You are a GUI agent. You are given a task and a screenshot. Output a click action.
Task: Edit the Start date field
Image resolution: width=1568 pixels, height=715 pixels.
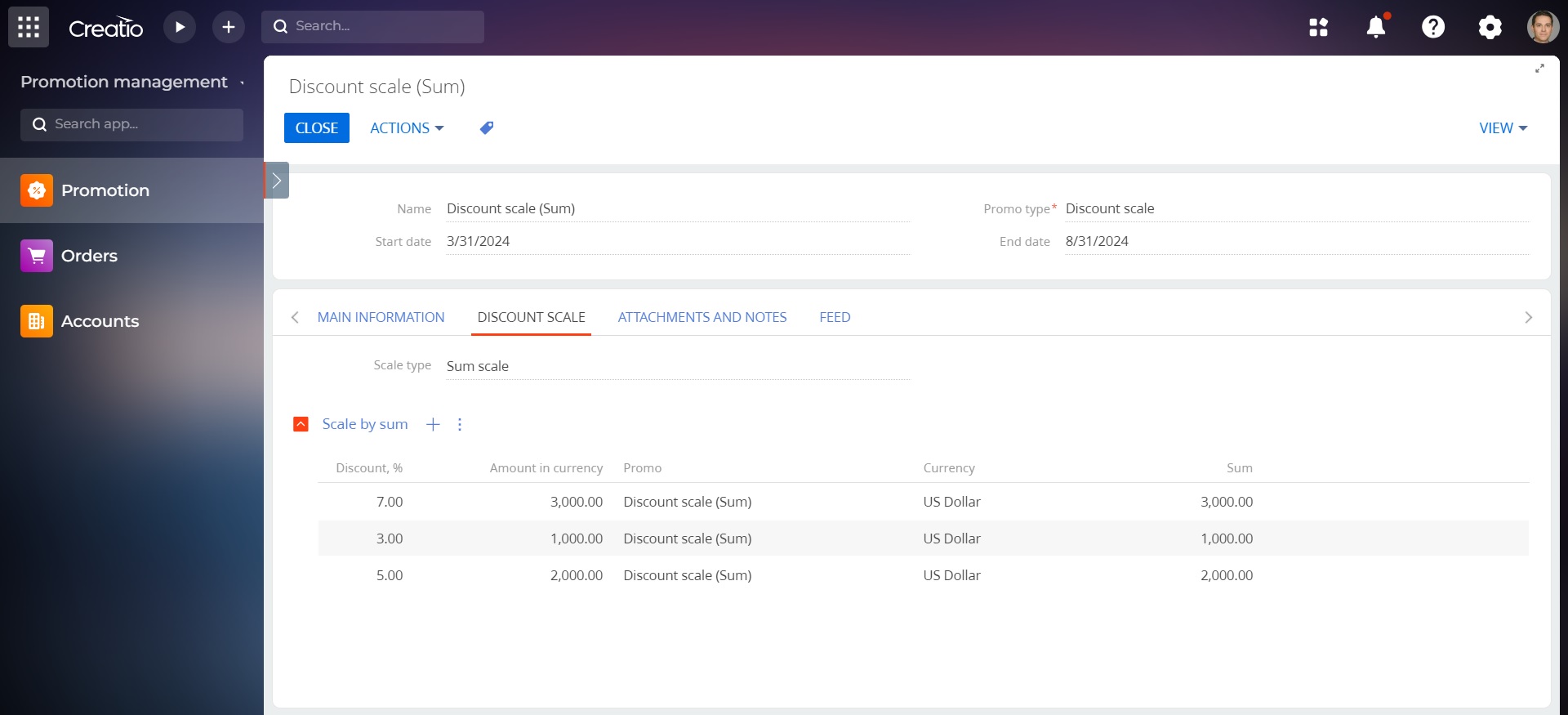[678, 242]
